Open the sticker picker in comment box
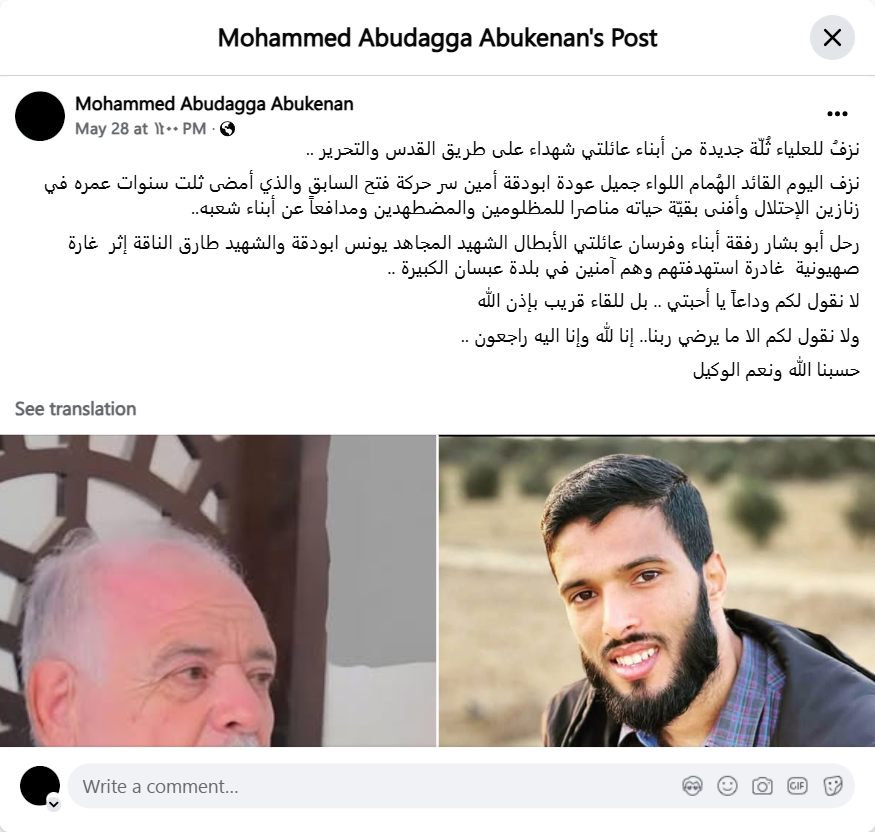 pyautogui.click(x=832, y=786)
